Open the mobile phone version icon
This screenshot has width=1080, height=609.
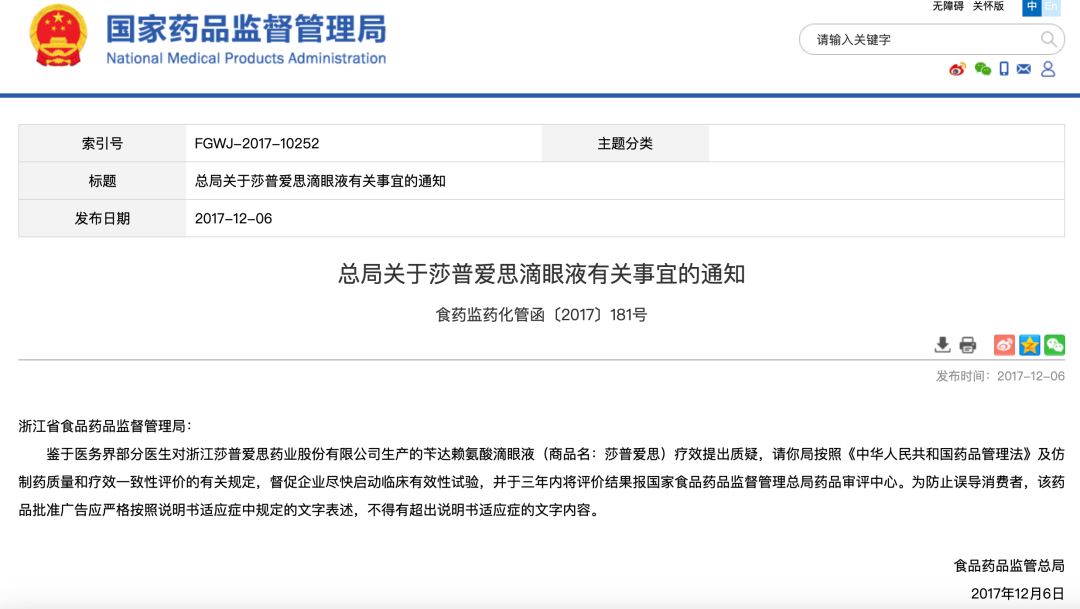[x=1004, y=69]
